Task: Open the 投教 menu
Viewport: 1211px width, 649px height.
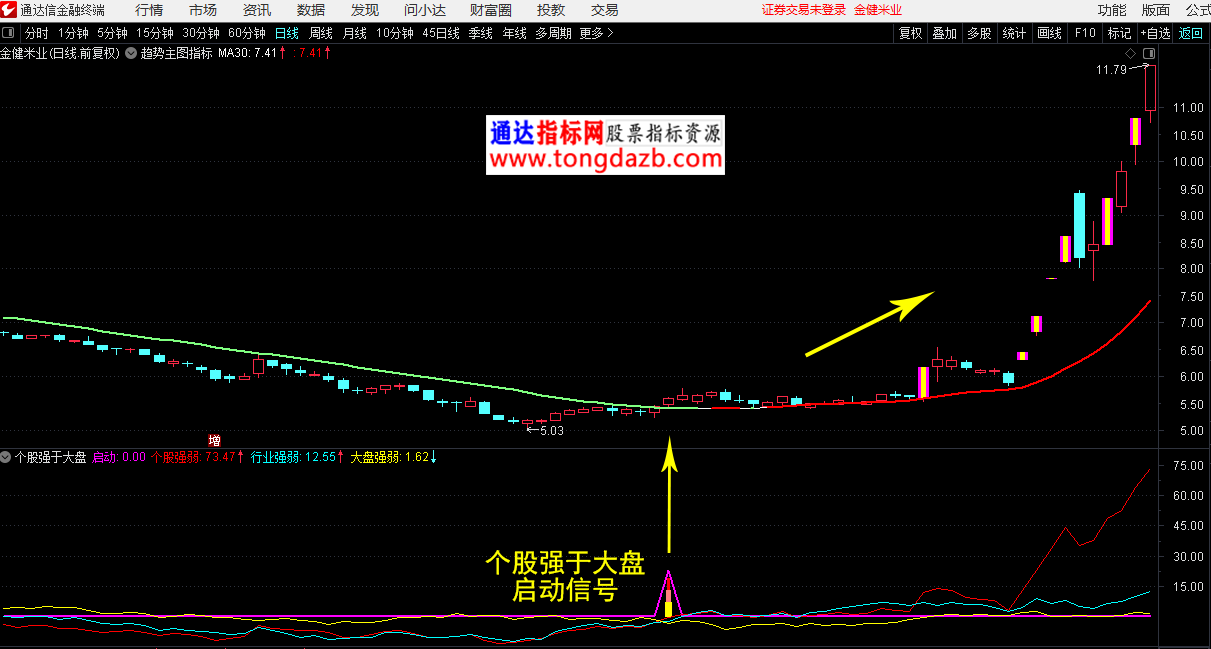Action: [x=551, y=10]
